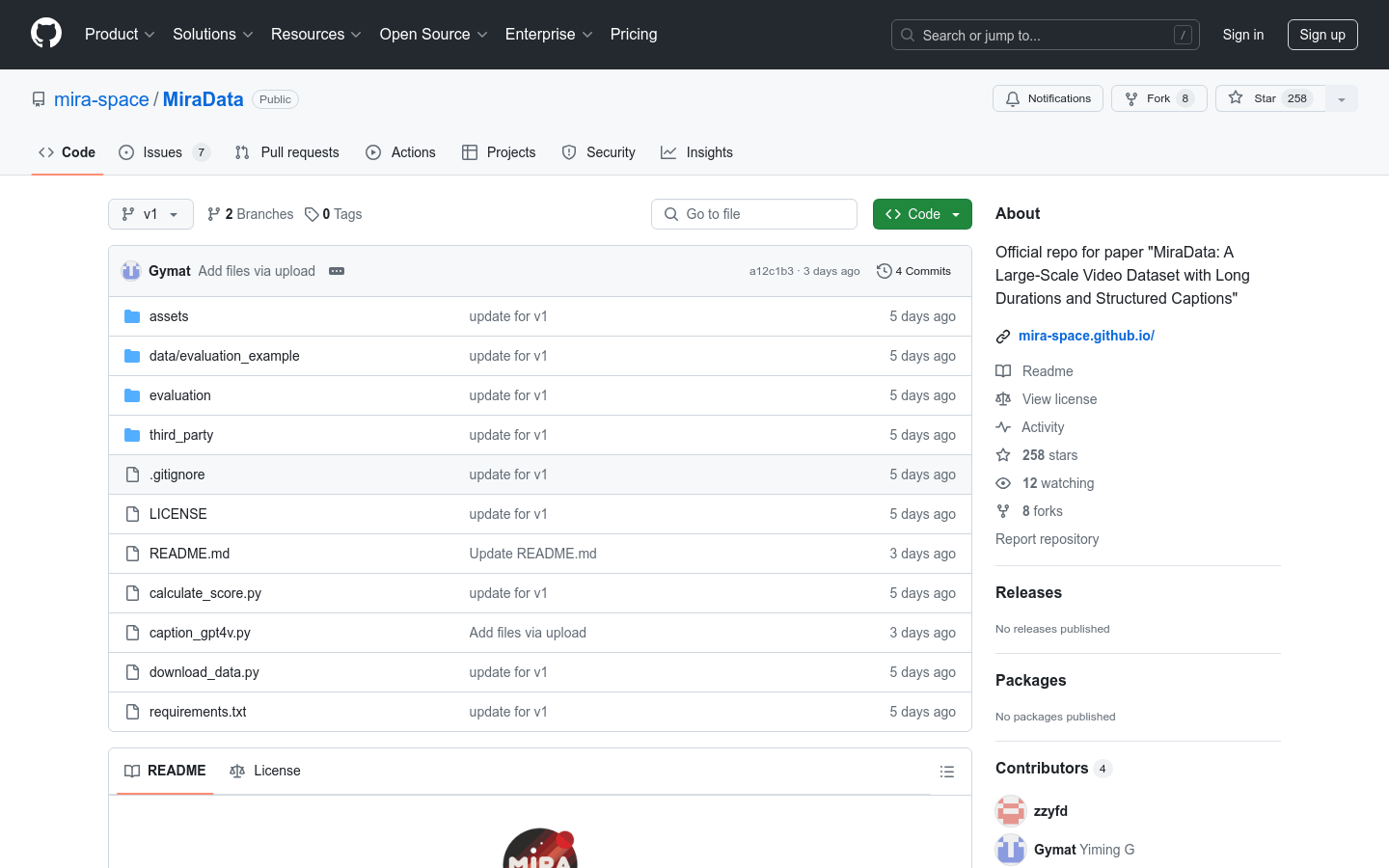Open the data/evaluation_example folder

click(224, 356)
